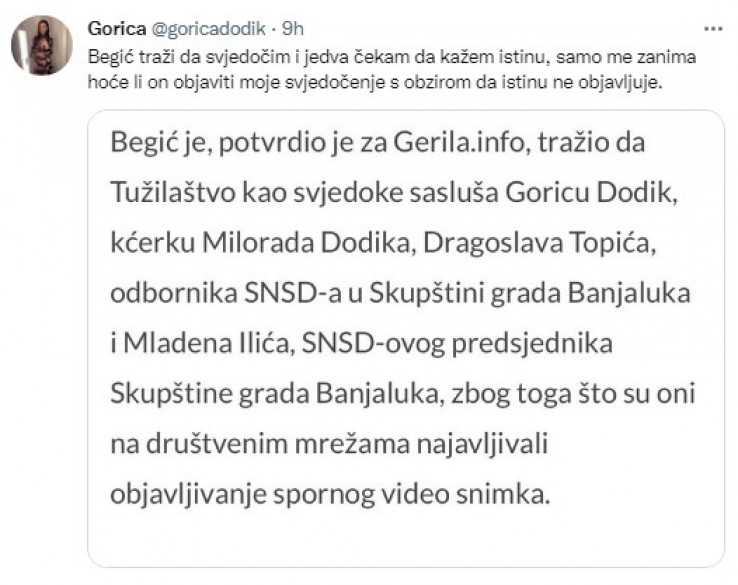The width and height of the screenshot is (738, 585).
Task: Click the line 'na društvenim mrežama najavljivali'
Action: pos(329,445)
